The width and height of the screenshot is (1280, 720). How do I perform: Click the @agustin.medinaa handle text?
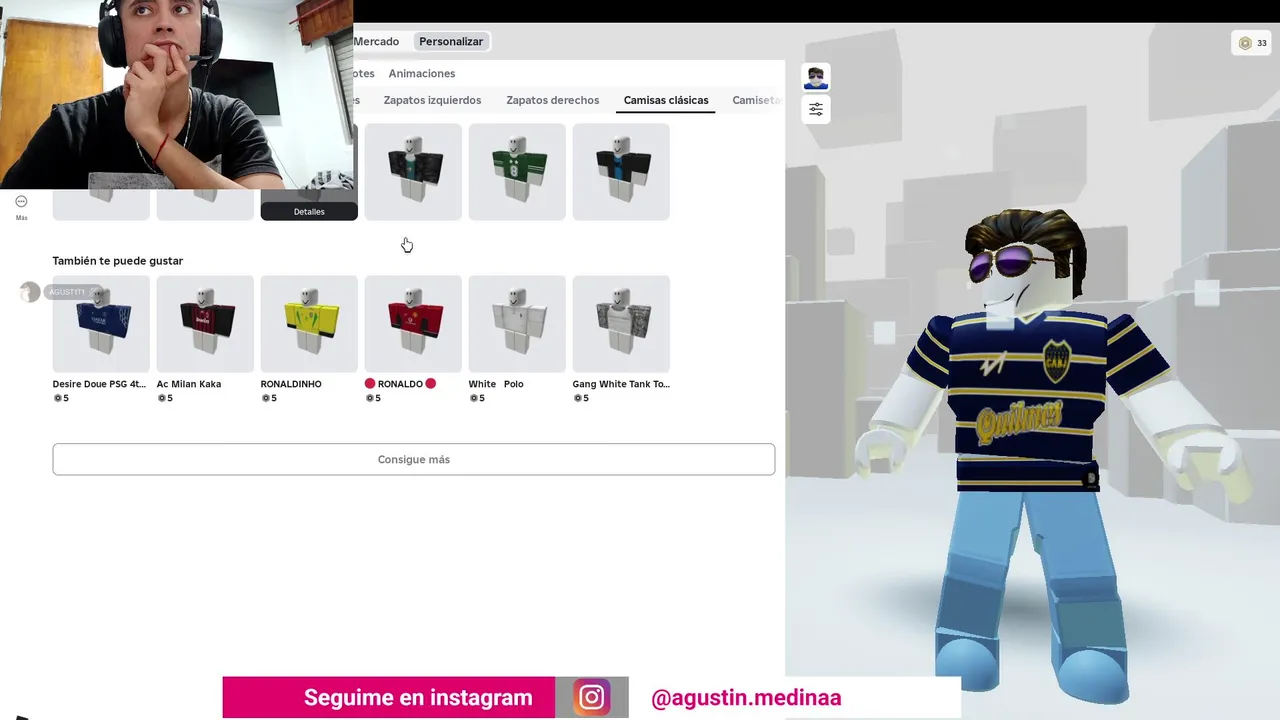coord(746,698)
